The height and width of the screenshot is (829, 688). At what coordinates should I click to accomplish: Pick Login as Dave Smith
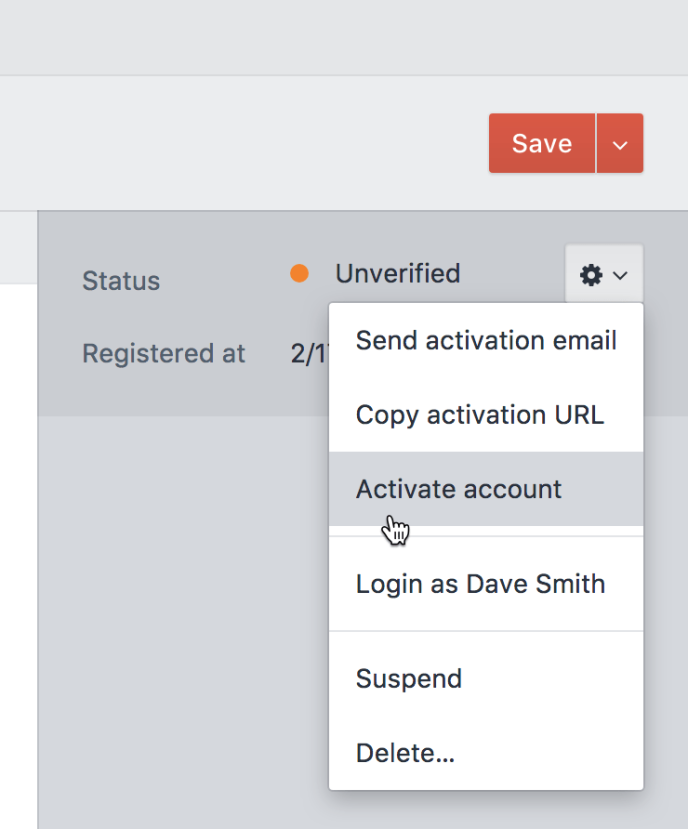(x=480, y=584)
